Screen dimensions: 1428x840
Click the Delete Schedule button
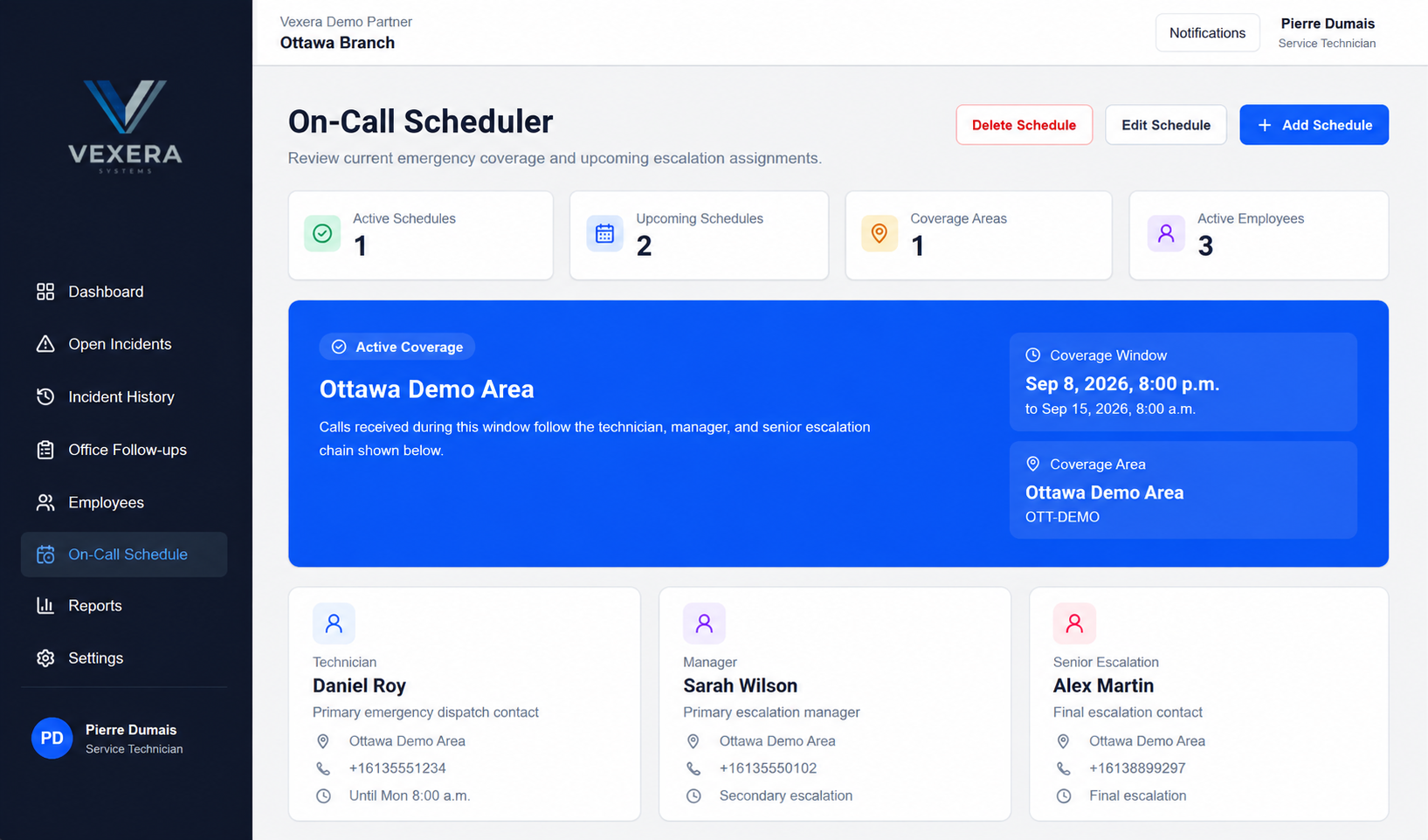[x=1024, y=125]
